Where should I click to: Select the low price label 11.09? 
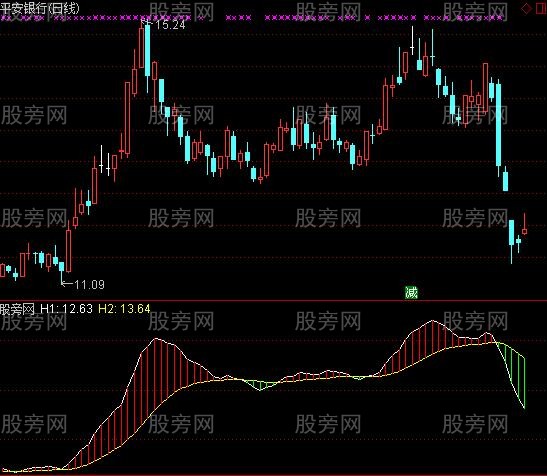89,285
